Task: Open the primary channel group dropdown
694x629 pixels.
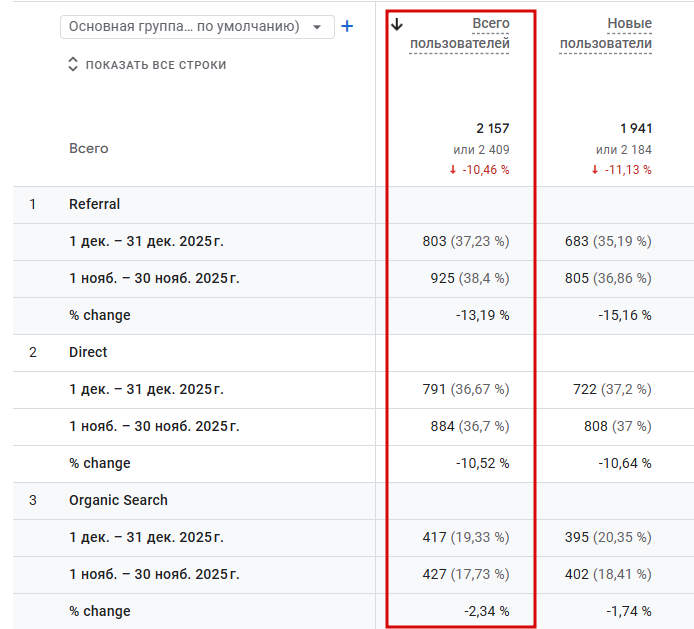Action: 197,27
